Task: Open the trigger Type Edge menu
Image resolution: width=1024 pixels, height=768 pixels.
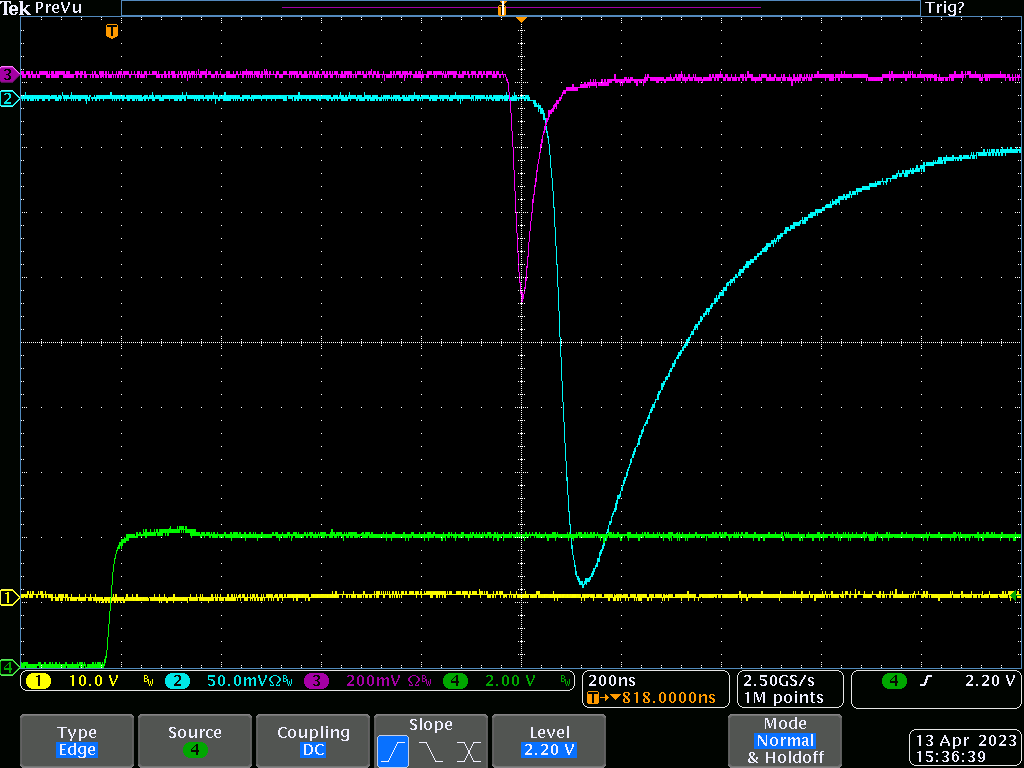Action: pos(77,741)
